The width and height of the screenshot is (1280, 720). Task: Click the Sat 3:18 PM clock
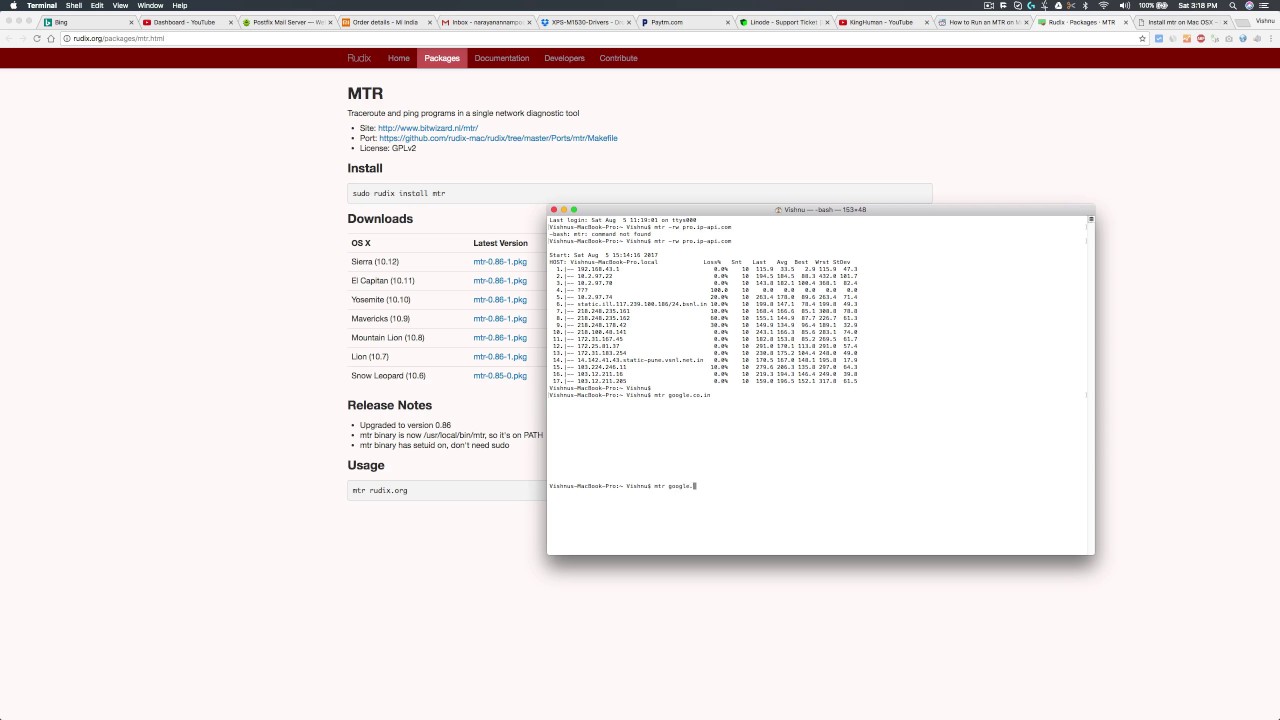(1197, 5)
